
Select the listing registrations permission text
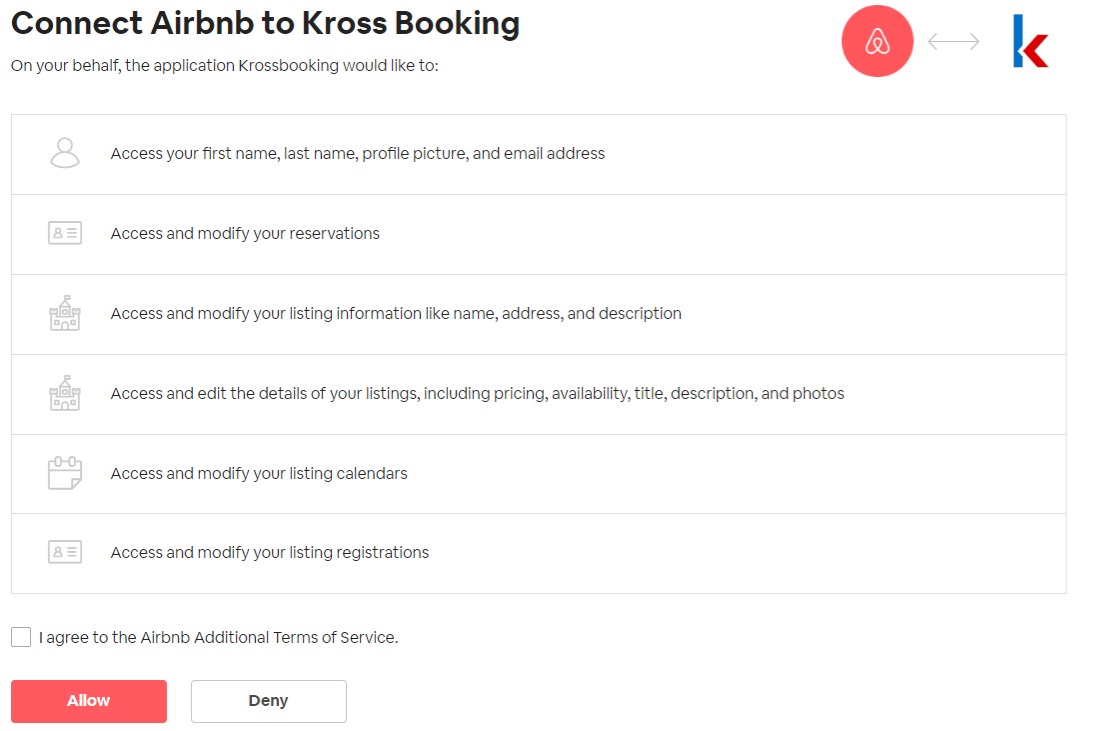pyautogui.click(x=269, y=552)
